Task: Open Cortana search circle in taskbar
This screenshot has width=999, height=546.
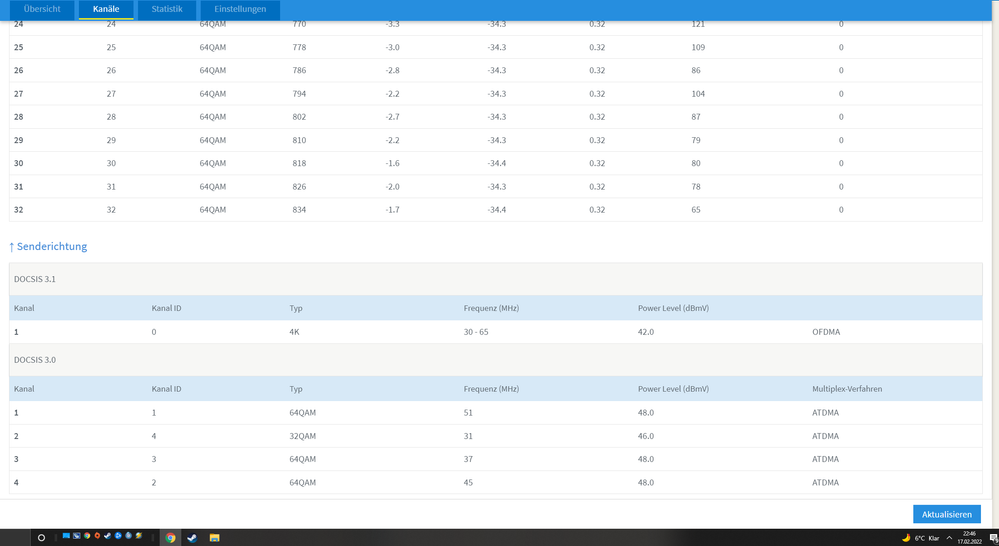Action: click(x=41, y=538)
